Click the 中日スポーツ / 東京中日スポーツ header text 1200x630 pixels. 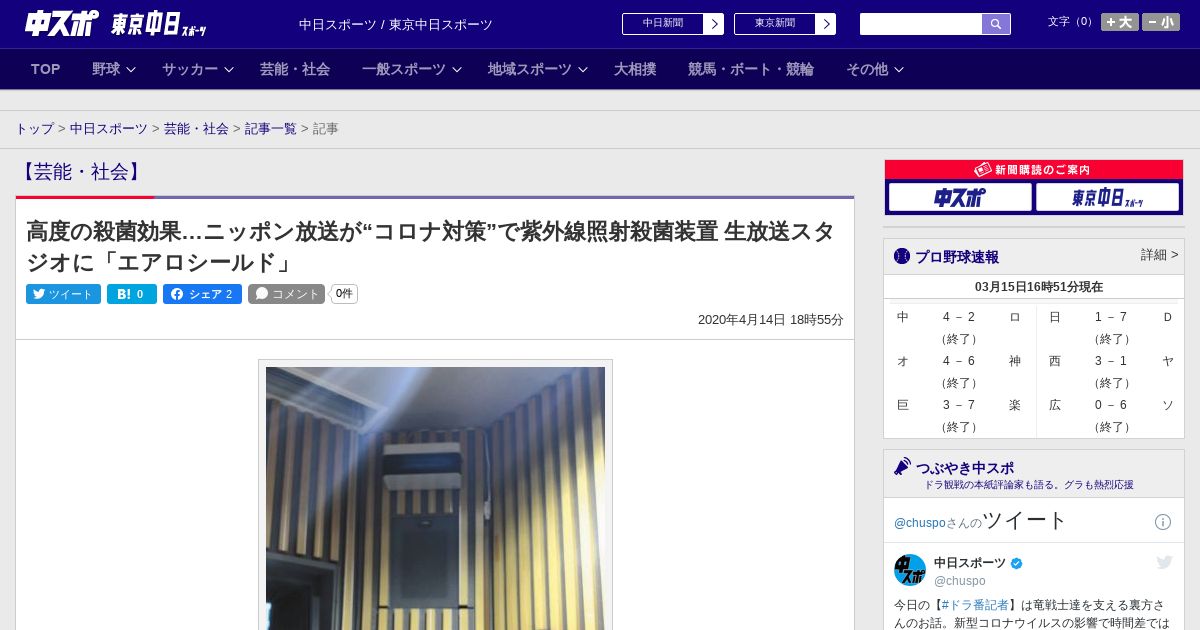(396, 25)
